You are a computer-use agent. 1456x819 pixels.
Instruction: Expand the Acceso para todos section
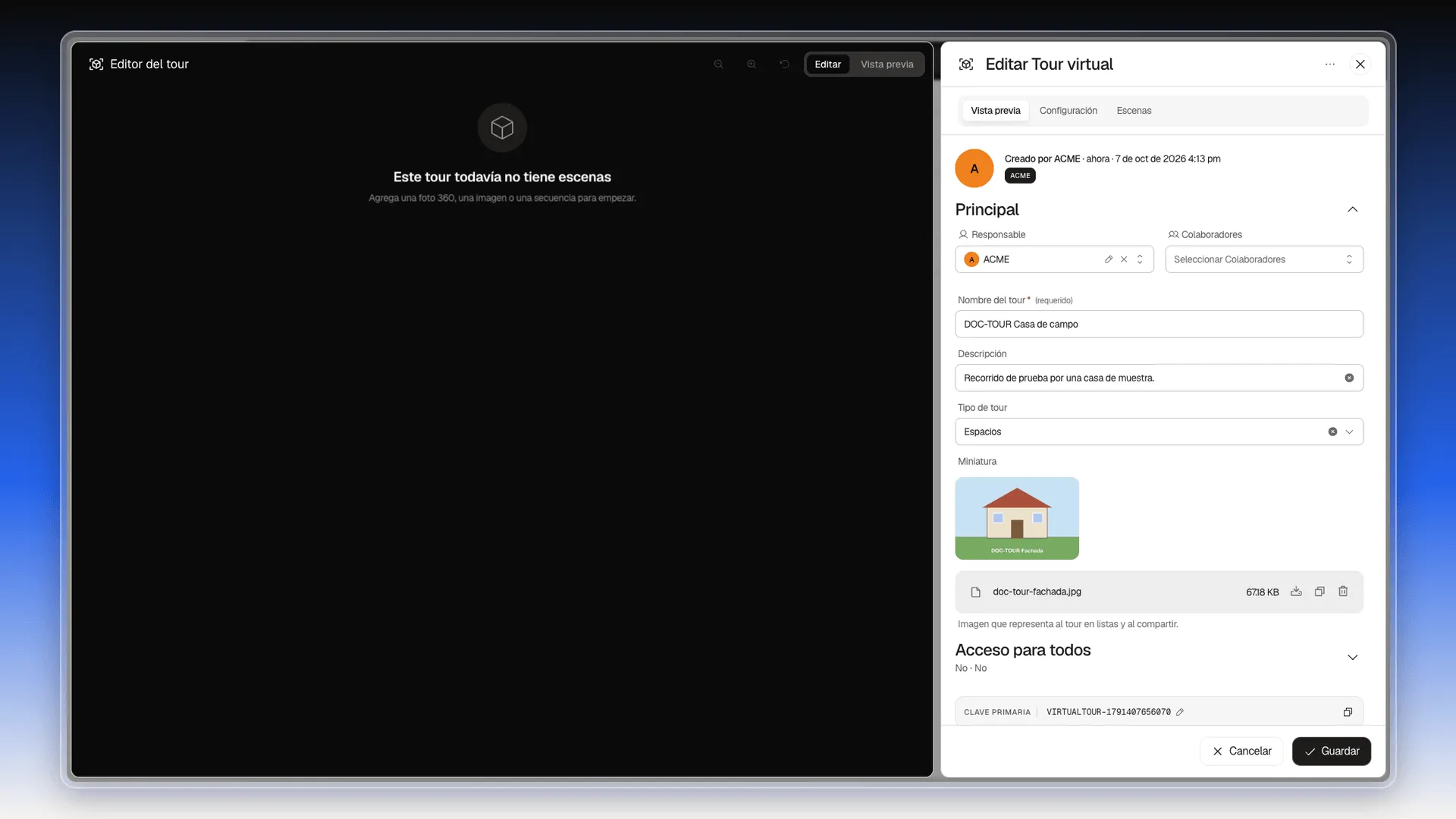pos(1352,657)
